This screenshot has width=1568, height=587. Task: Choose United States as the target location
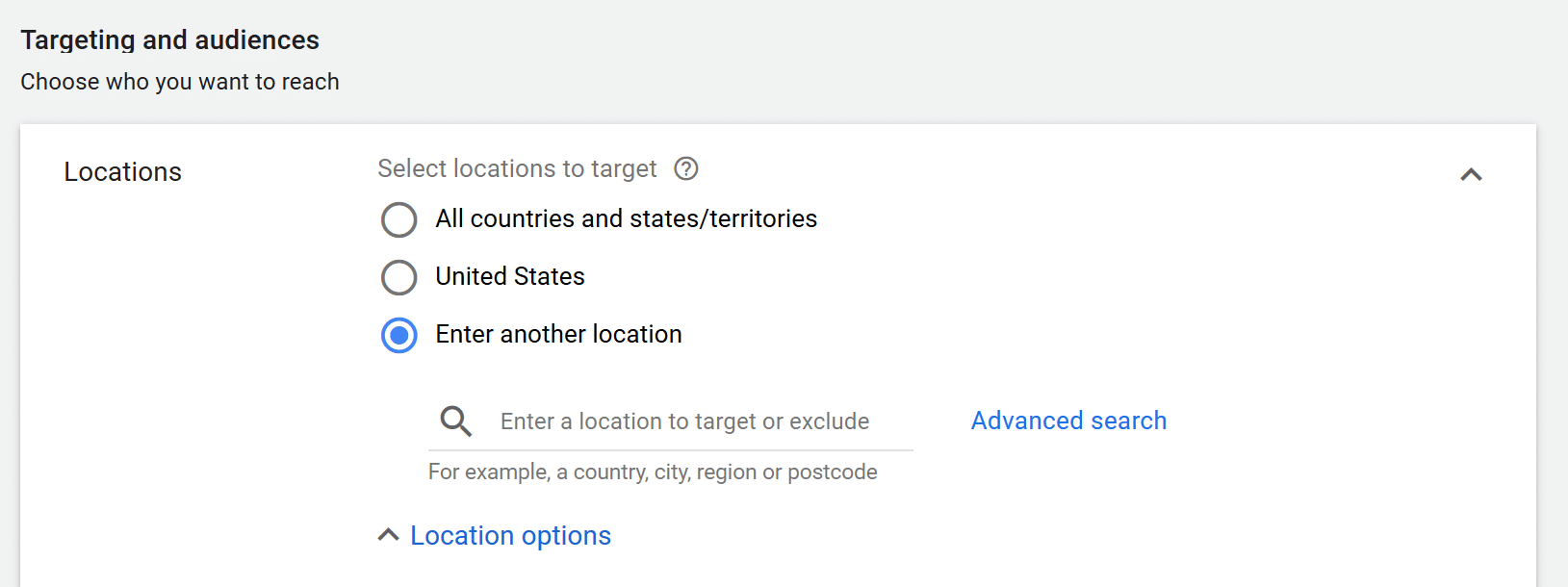(398, 277)
